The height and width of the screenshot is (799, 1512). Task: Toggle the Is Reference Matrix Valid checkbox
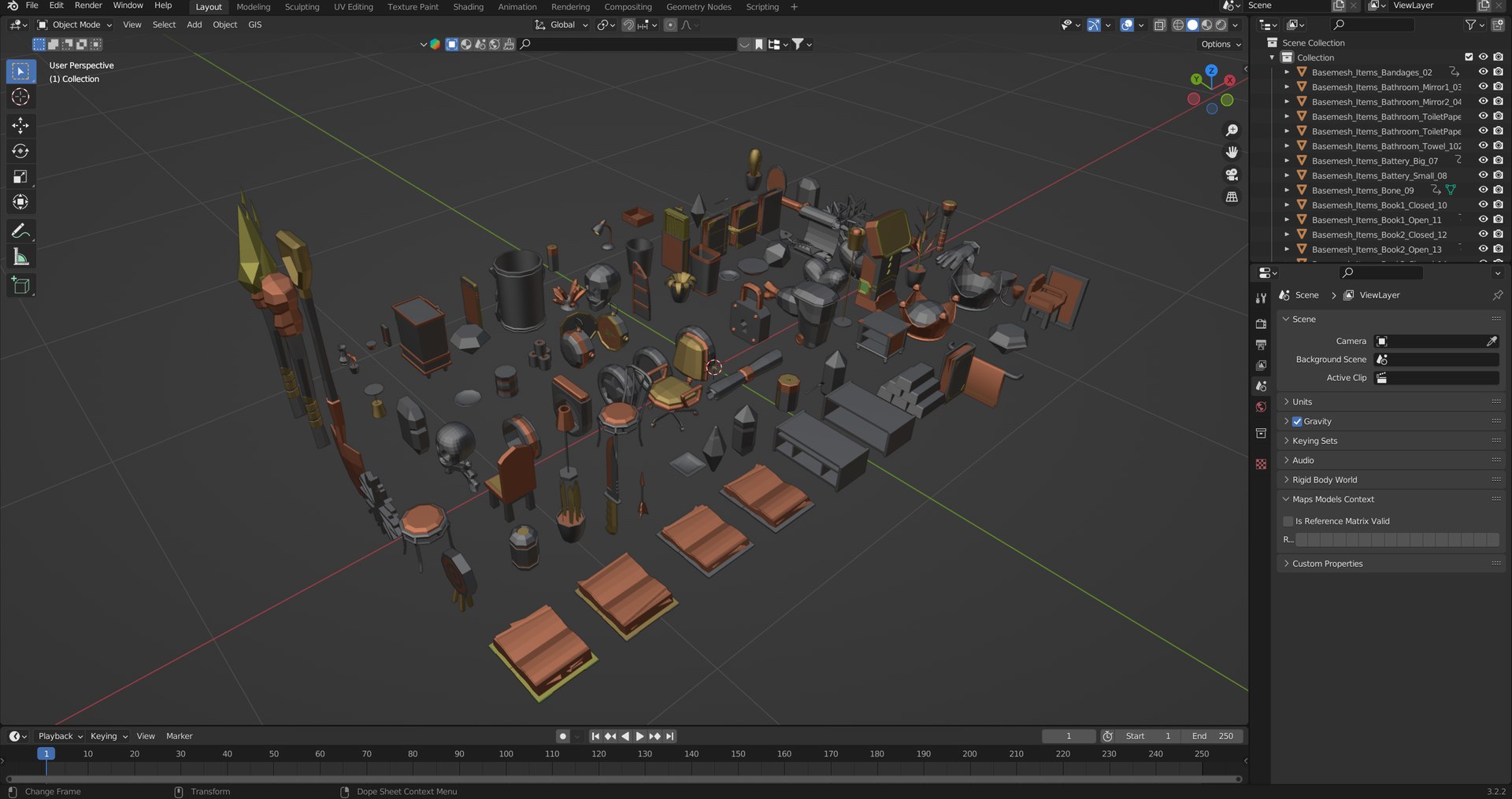click(1288, 521)
